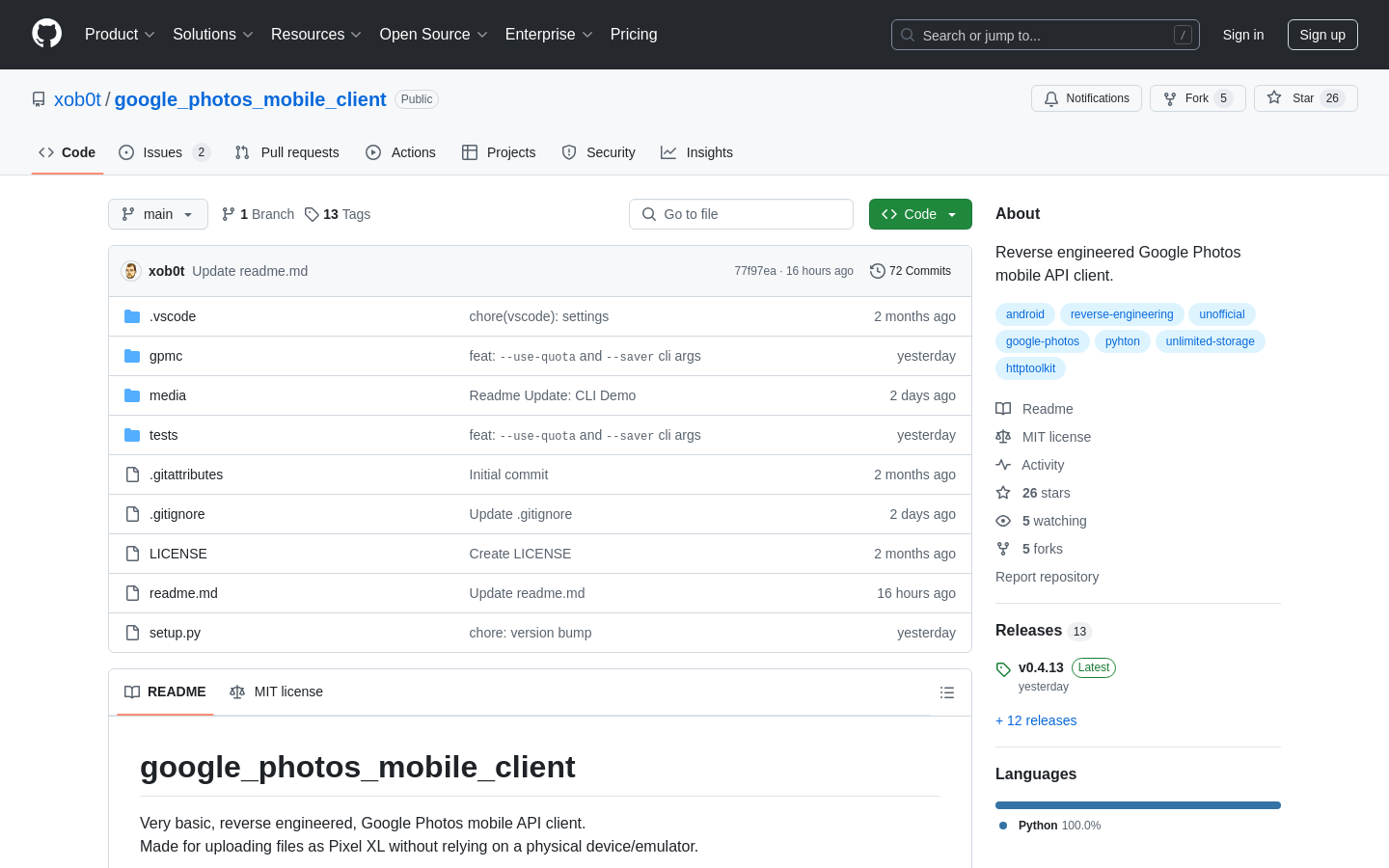Open the .gitignore file
This screenshot has width=1389, height=868.
(177, 514)
